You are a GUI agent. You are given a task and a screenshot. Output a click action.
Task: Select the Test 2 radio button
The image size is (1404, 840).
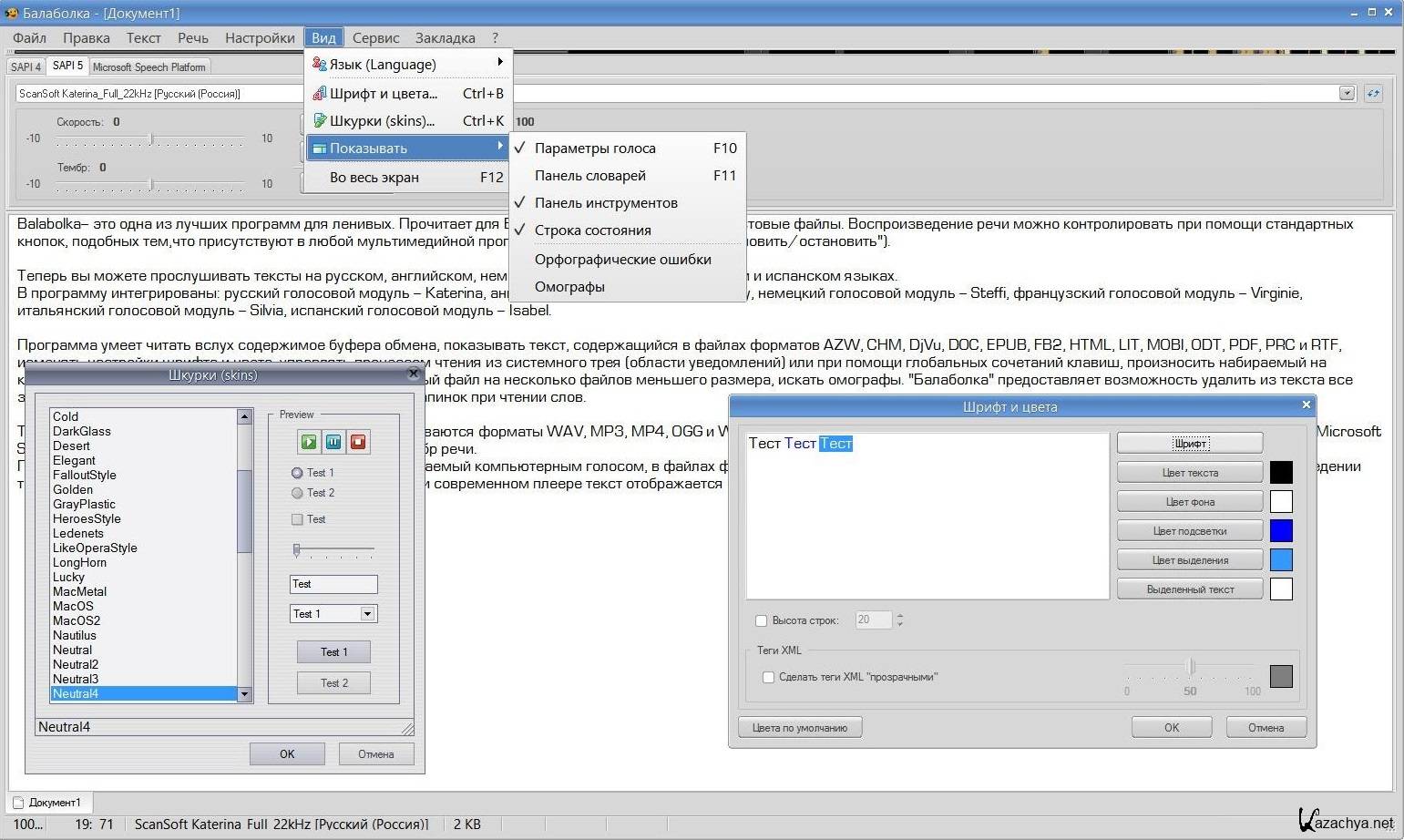click(297, 493)
